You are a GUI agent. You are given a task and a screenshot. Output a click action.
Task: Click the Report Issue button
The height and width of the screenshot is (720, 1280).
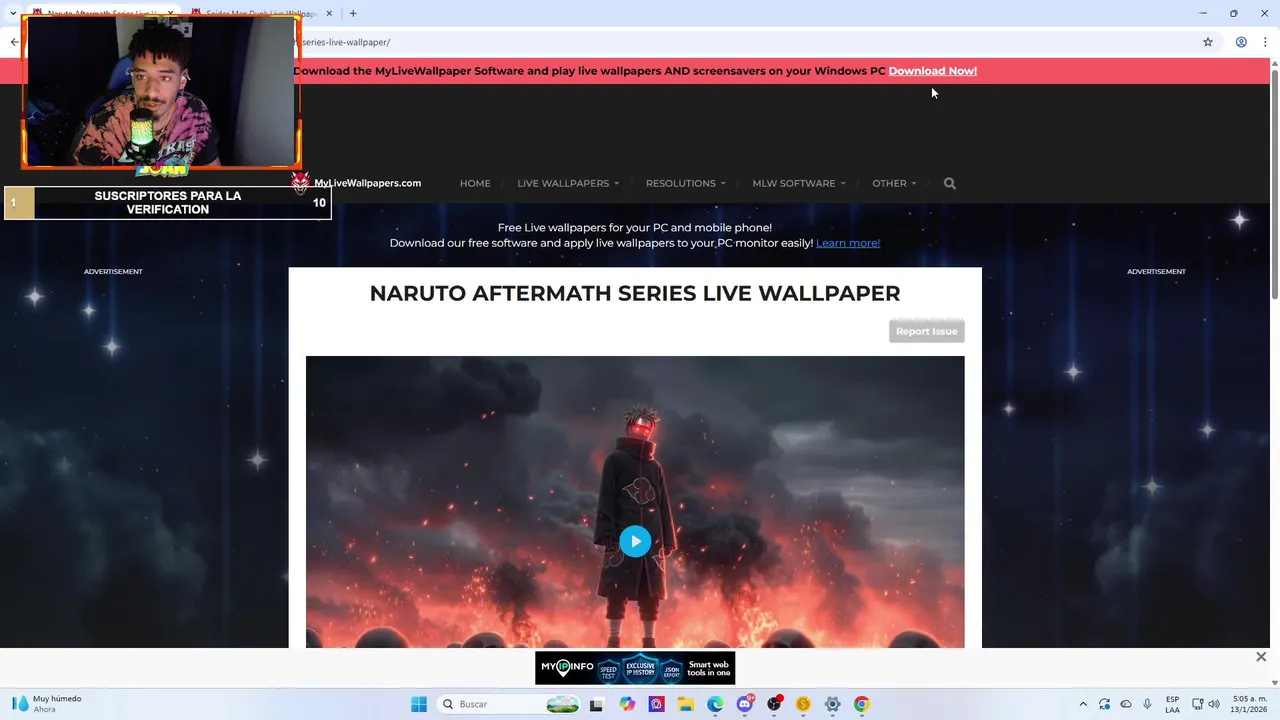(927, 331)
